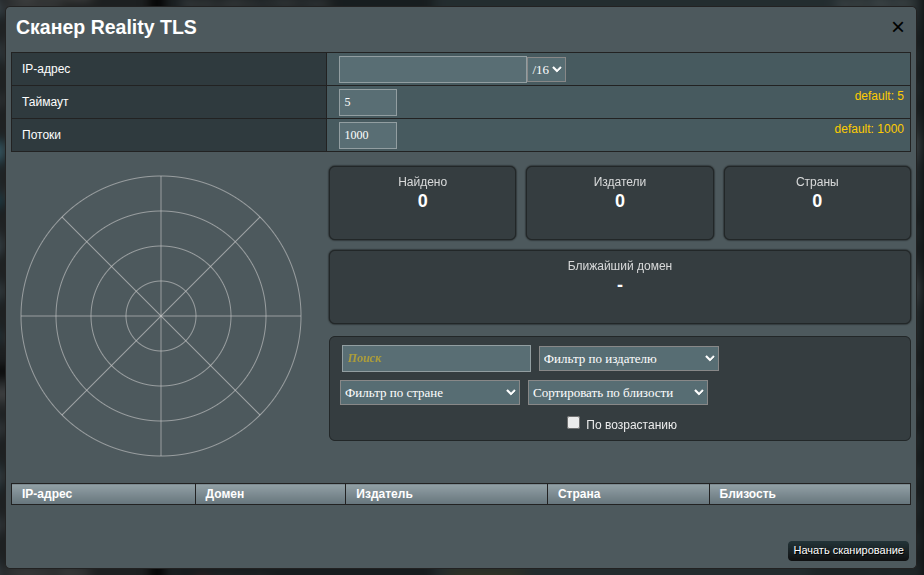Click the 'default: 5' hint text

click(879, 95)
